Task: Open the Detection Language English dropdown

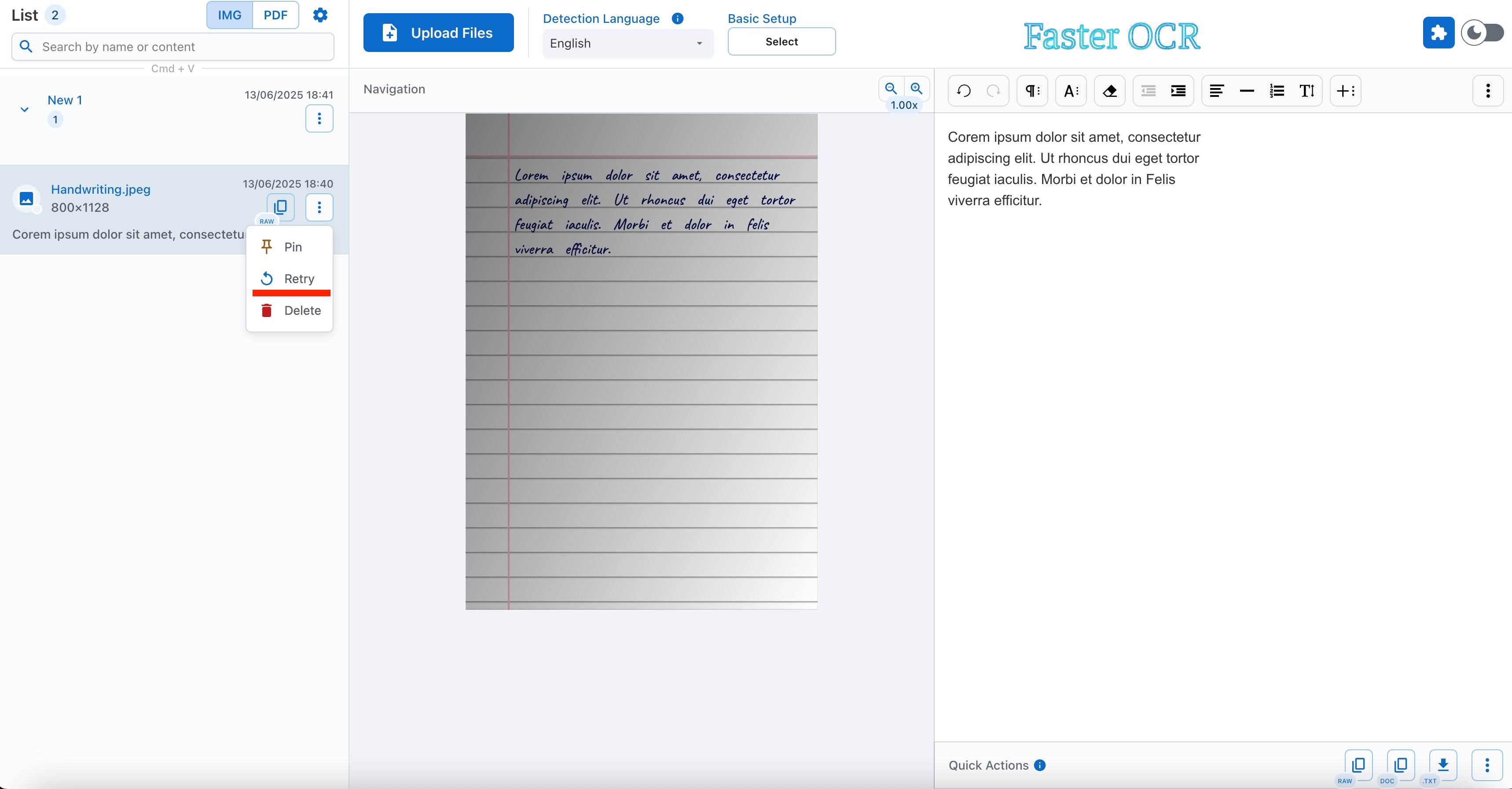Action: tap(627, 44)
